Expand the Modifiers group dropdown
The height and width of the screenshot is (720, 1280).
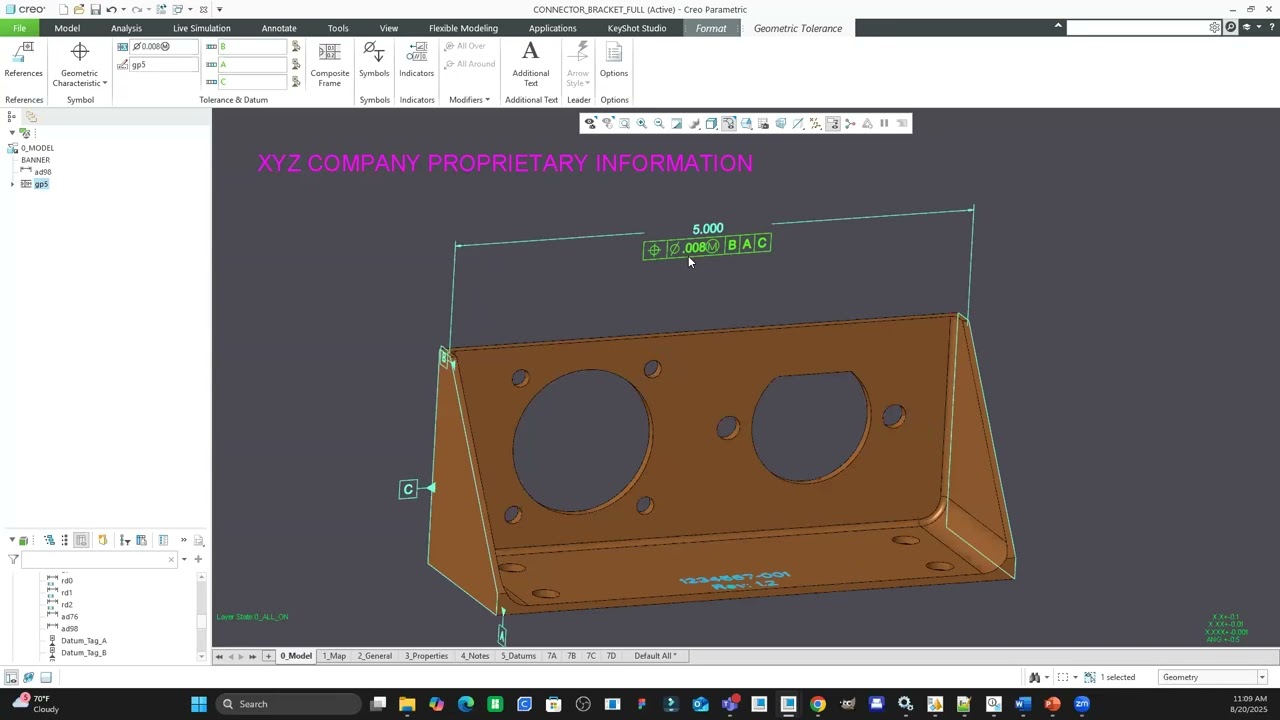point(469,100)
